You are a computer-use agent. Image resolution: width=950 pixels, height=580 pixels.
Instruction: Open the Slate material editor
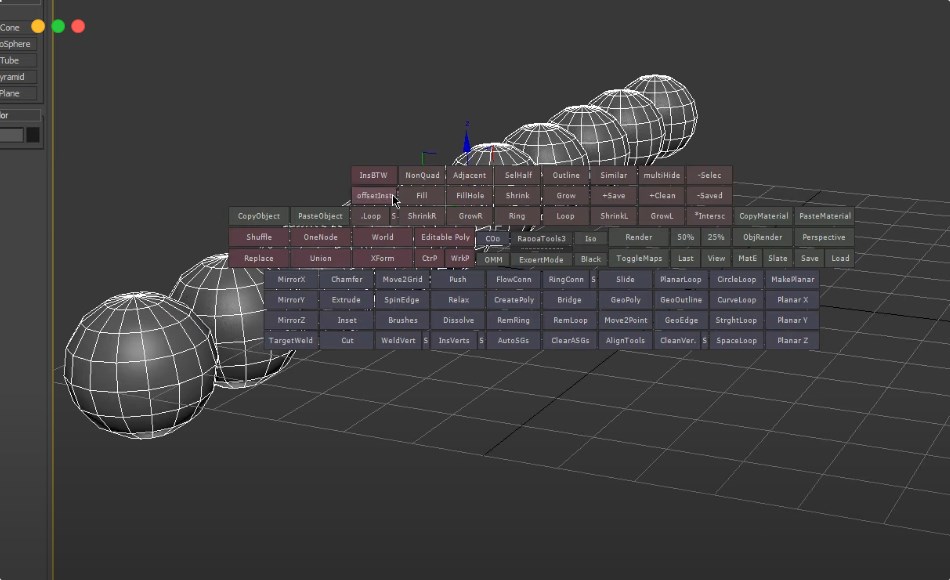[x=778, y=258]
